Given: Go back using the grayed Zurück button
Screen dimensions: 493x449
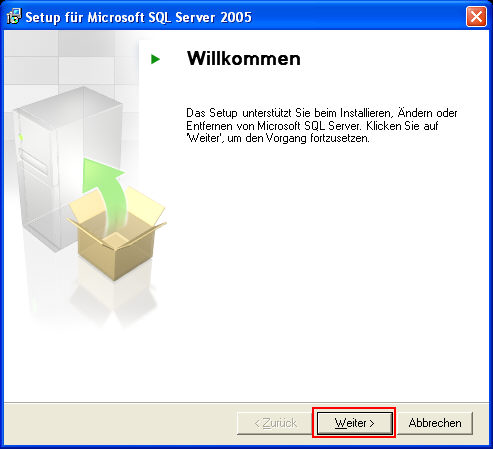Looking at the screenshot, I should coord(275,423).
